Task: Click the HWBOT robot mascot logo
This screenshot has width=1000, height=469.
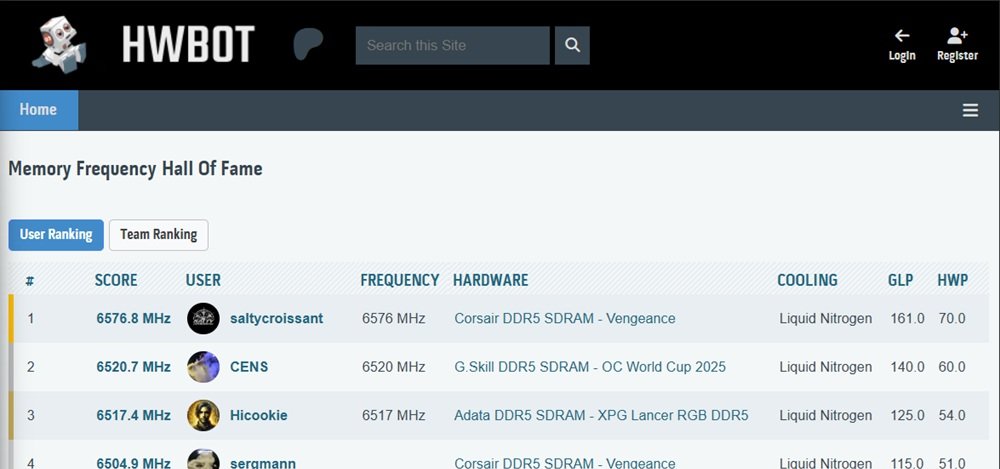Action: tap(59, 45)
